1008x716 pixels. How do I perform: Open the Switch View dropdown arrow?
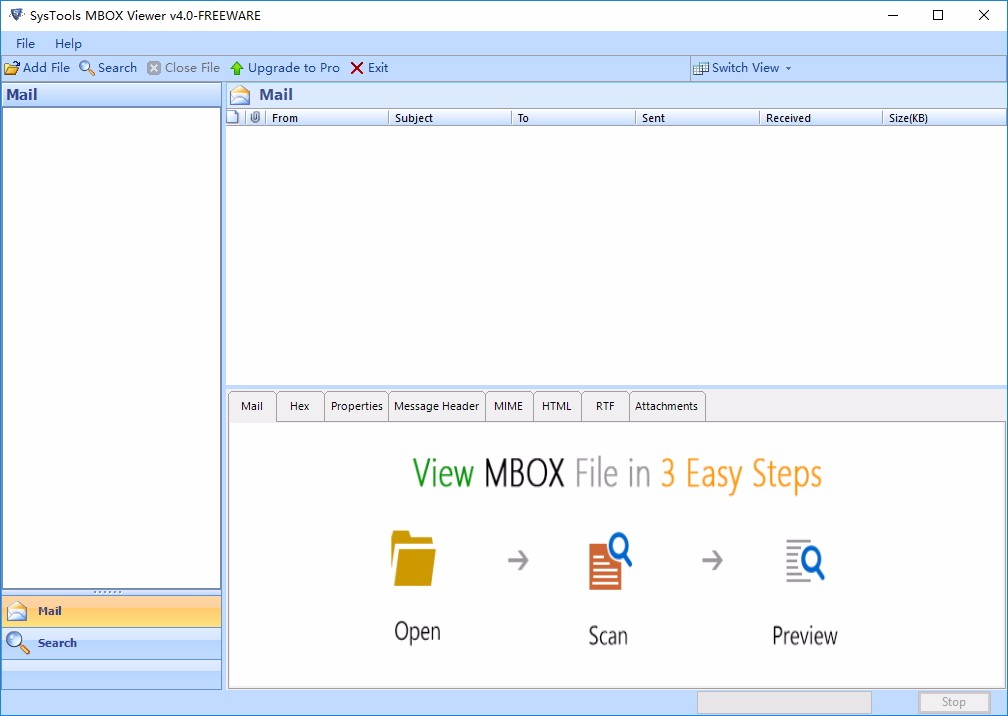(789, 69)
